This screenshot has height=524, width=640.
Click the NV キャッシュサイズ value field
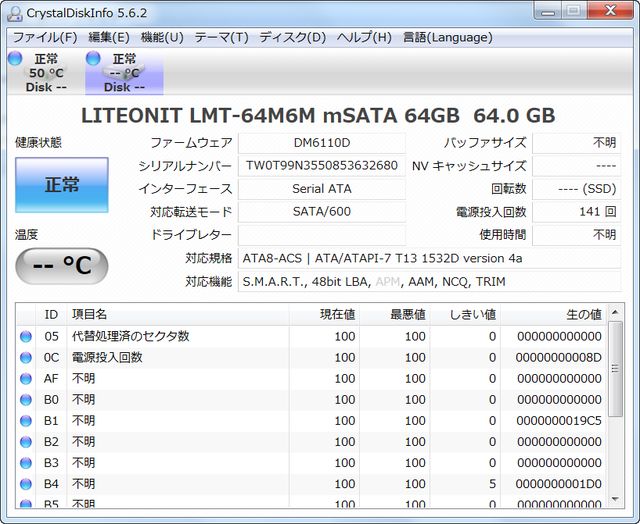pos(577,166)
